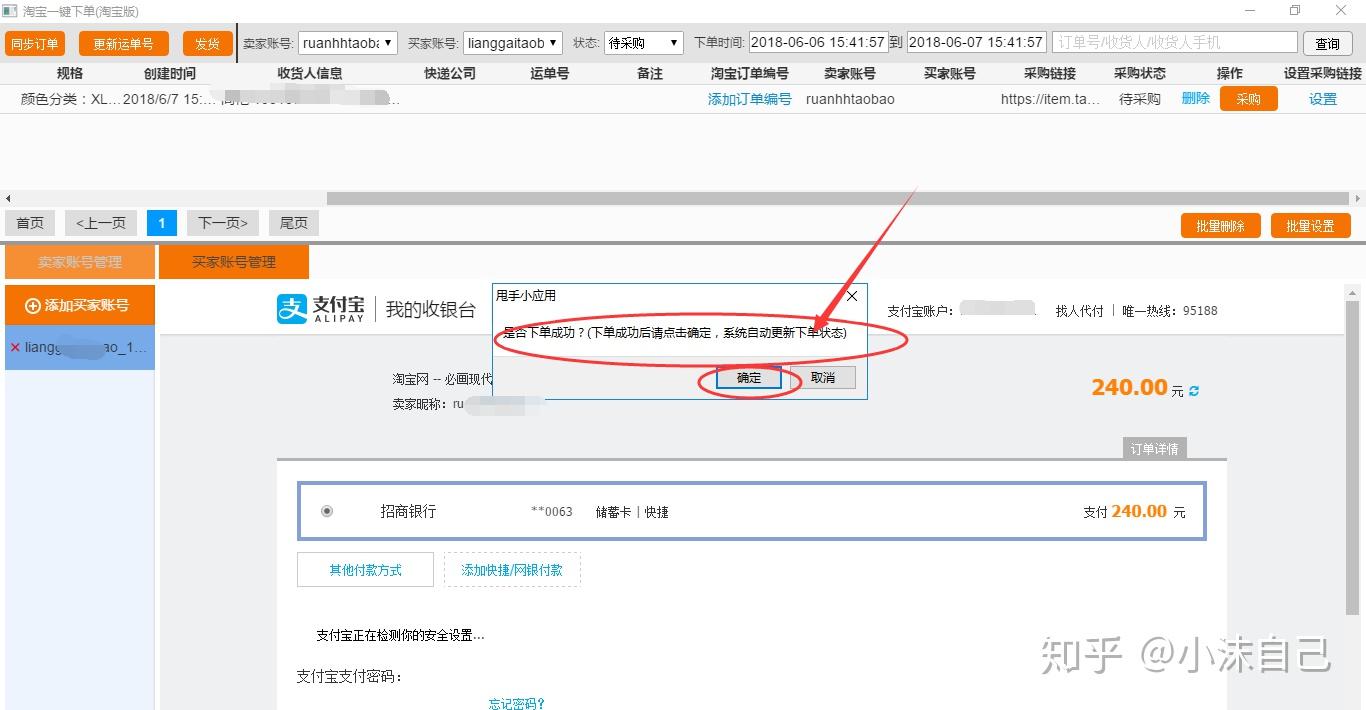The width and height of the screenshot is (1366, 710).
Task: Open the 订单详情 tab
Action: pos(1154,449)
